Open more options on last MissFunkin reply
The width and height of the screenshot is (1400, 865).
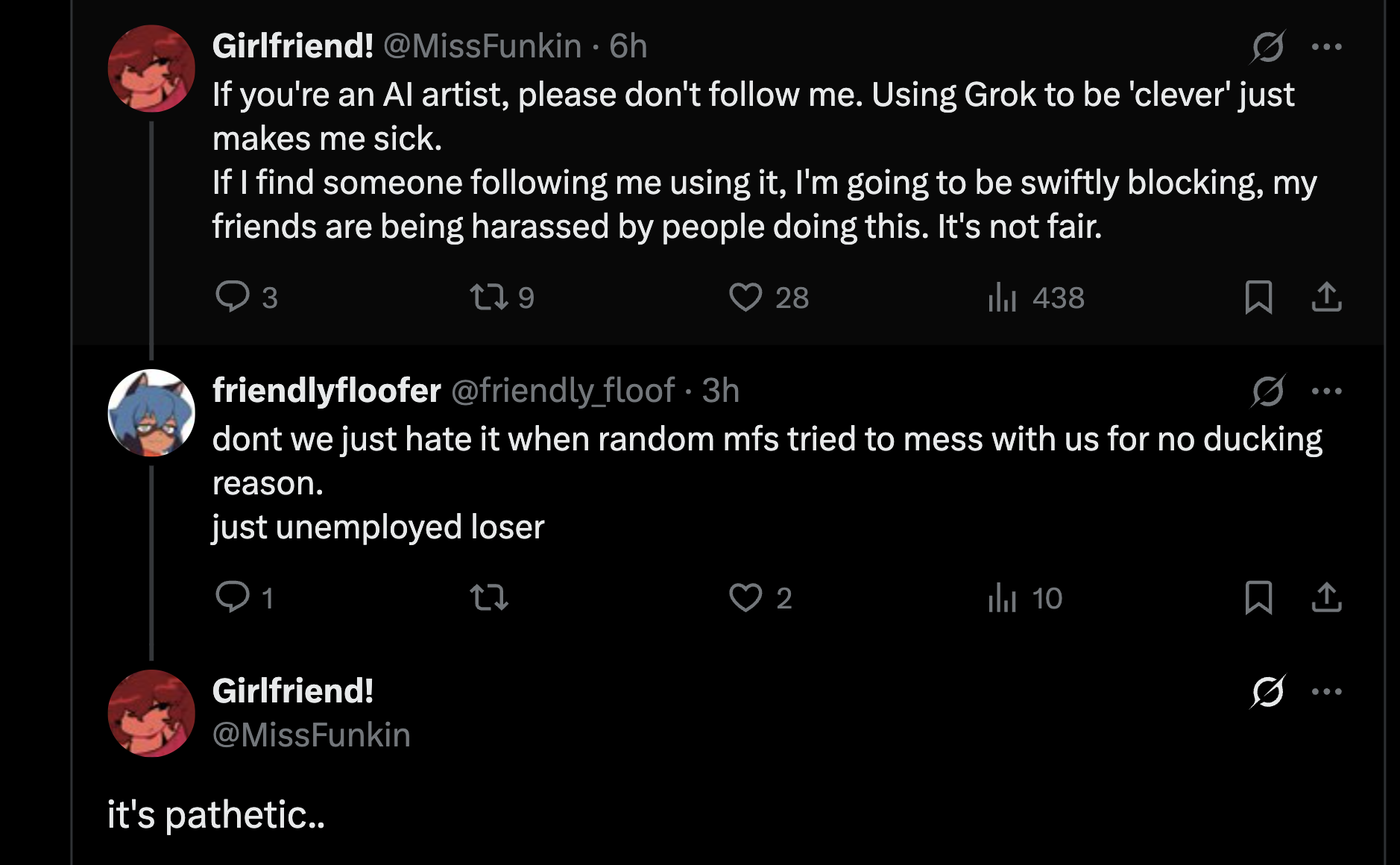(1327, 692)
